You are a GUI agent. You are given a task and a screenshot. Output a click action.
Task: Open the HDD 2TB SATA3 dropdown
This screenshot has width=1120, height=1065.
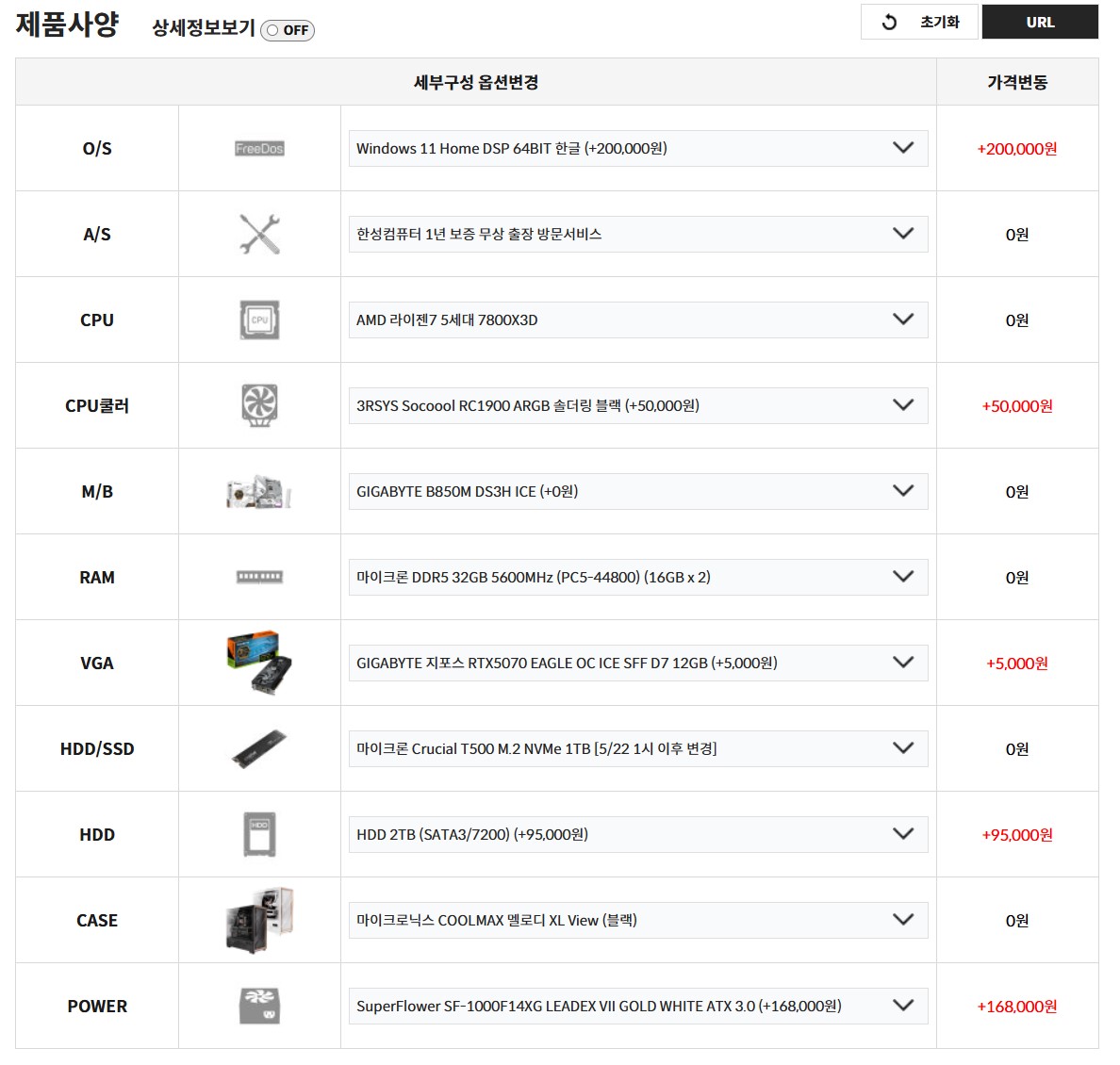(x=638, y=834)
